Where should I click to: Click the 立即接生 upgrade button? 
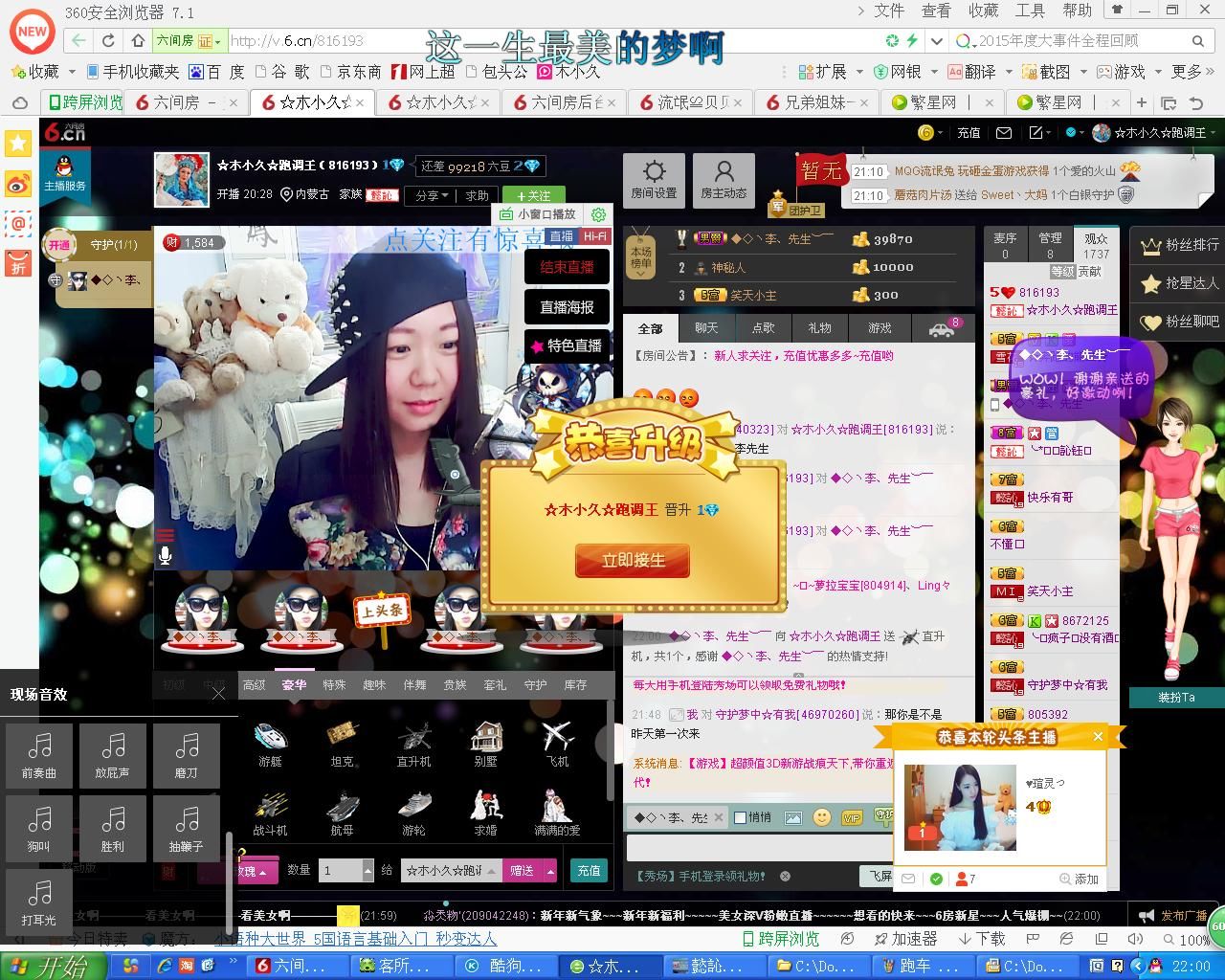633,561
